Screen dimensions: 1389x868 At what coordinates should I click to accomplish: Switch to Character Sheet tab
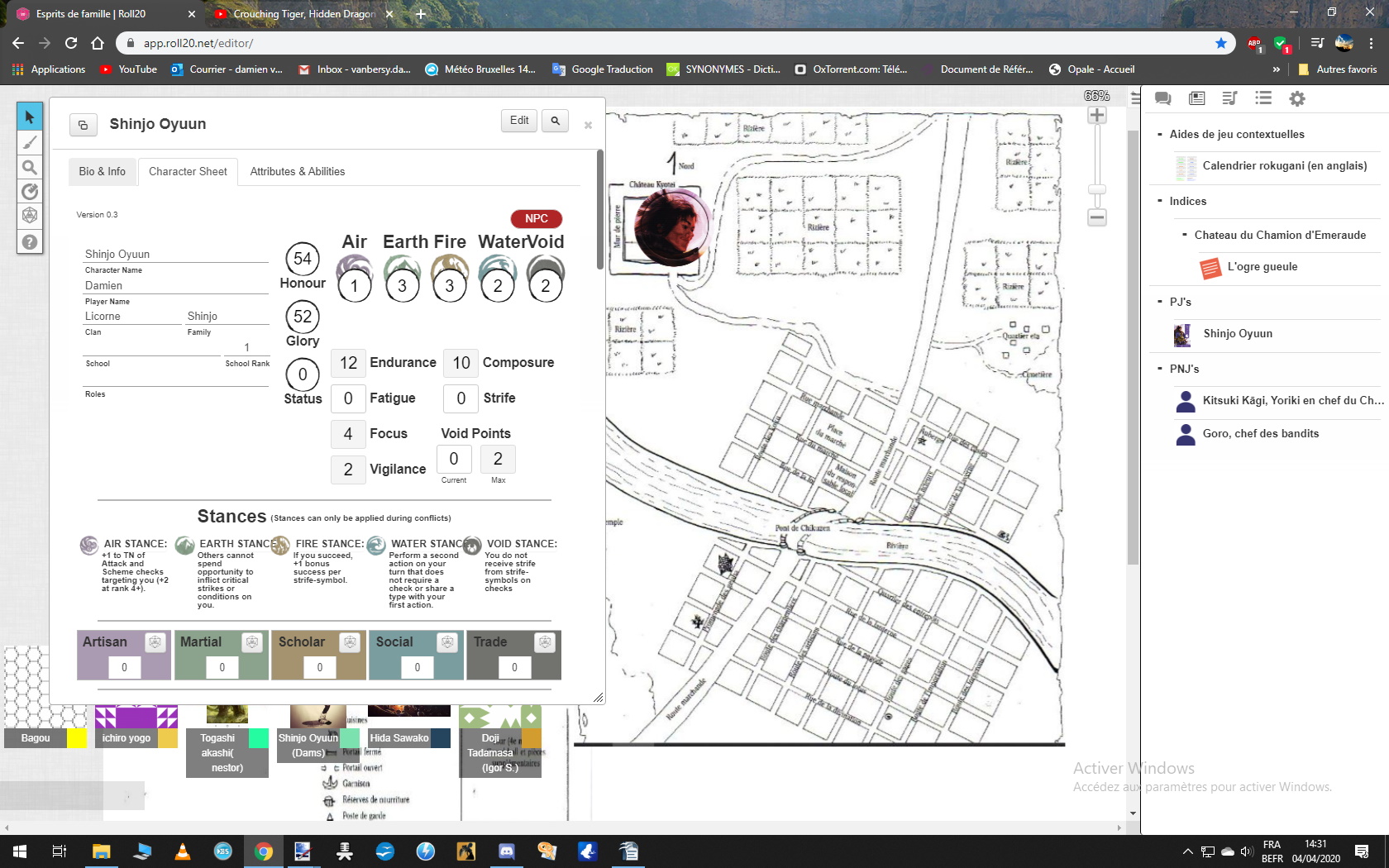pos(188,171)
